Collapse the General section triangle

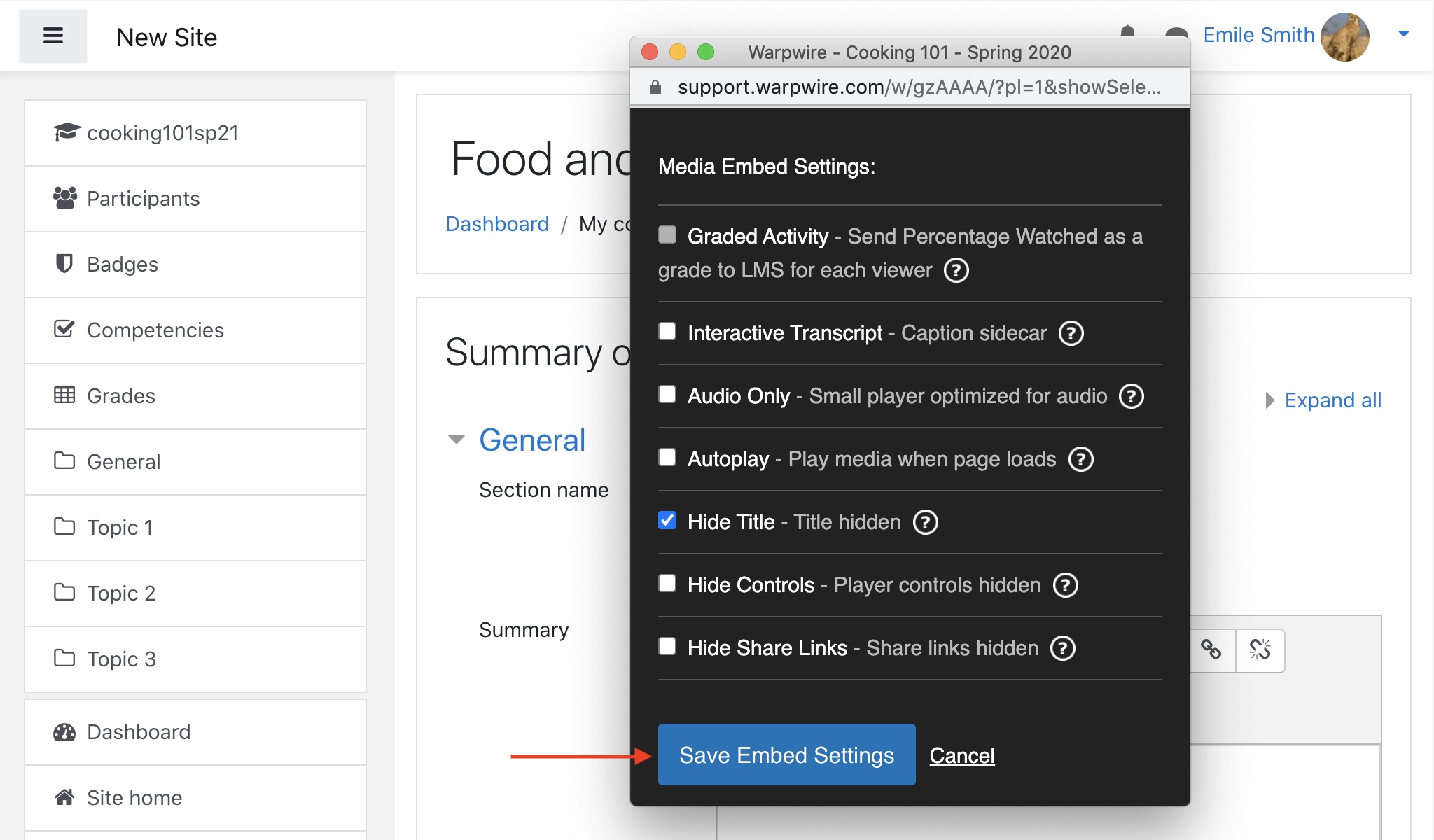[x=457, y=440]
